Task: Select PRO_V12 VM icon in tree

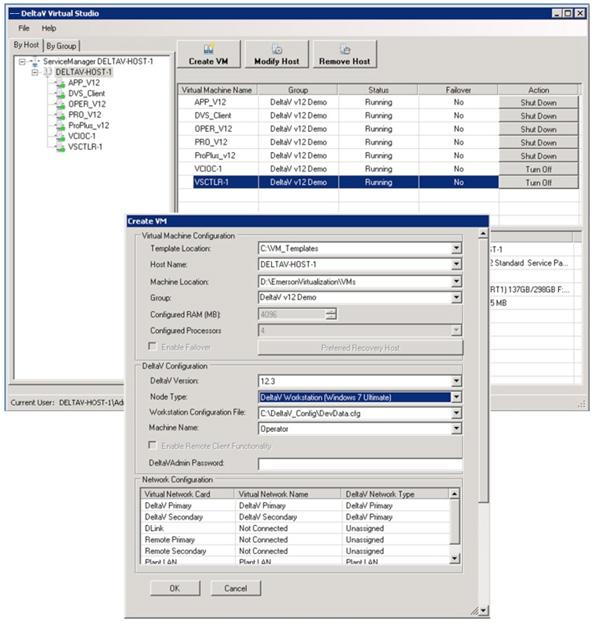Action: pos(60,115)
